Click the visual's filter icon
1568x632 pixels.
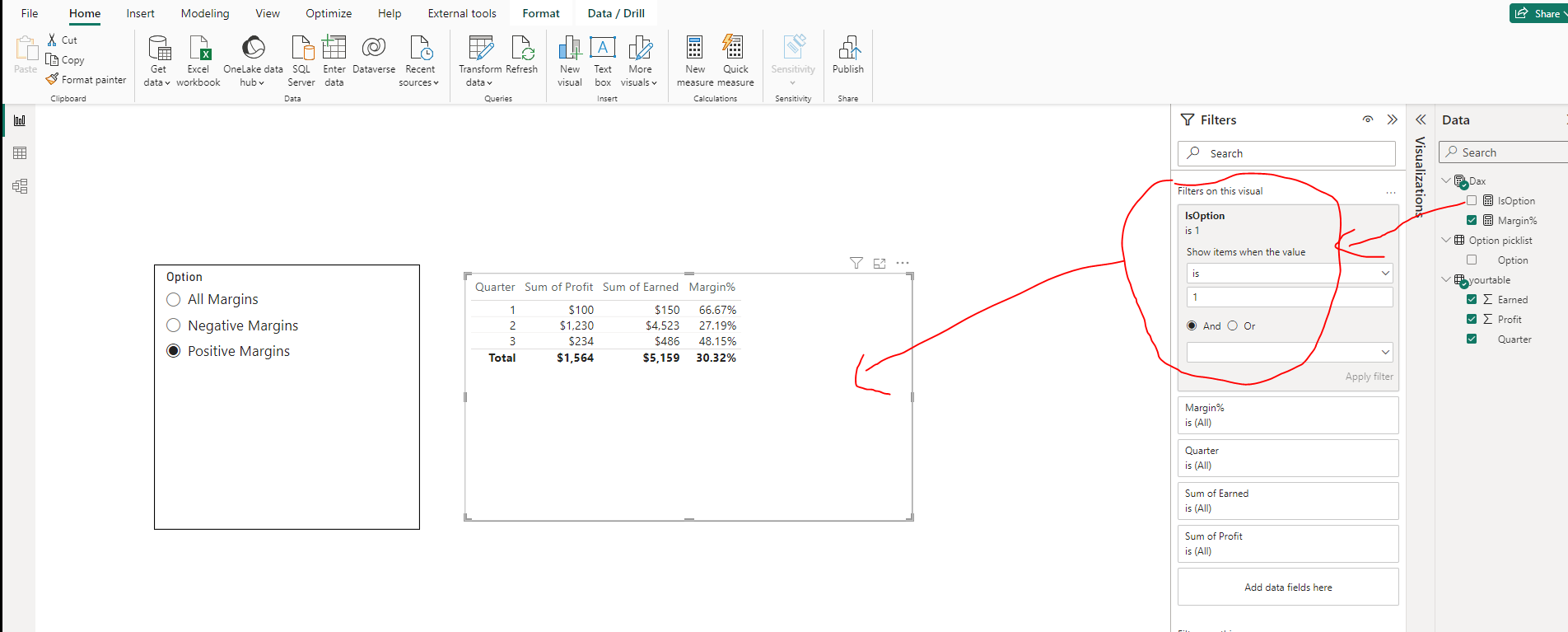pos(856,263)
